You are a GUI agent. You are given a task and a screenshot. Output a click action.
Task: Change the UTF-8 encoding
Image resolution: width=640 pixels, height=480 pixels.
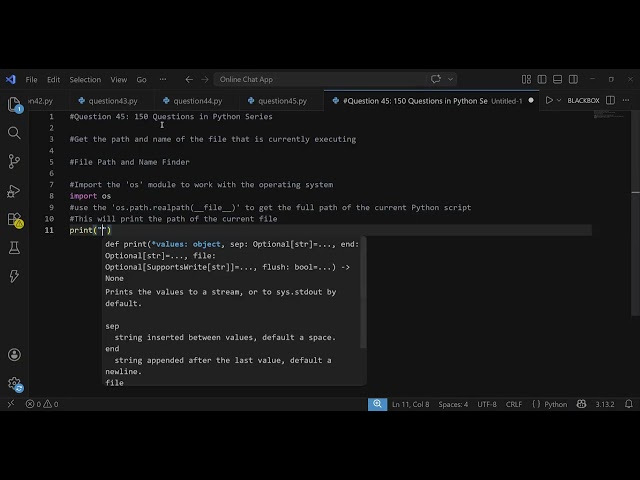point(487,404)
